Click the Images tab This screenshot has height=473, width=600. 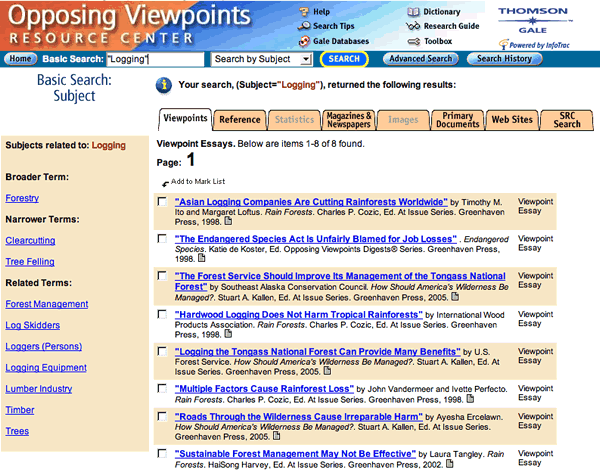(x=403, y=120)
